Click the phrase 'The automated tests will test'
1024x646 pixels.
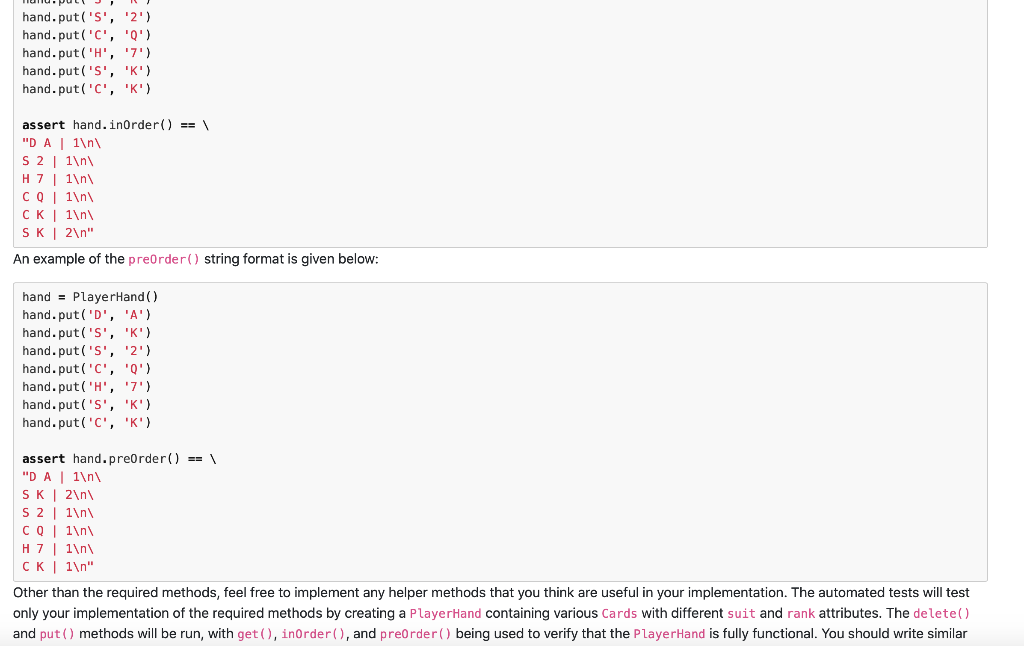coord(880,592)
